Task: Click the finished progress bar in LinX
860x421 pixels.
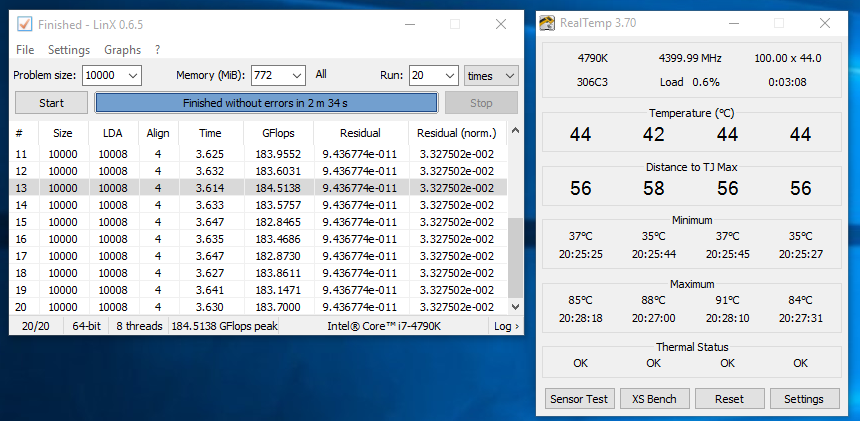Action: [x=267, y=103]
